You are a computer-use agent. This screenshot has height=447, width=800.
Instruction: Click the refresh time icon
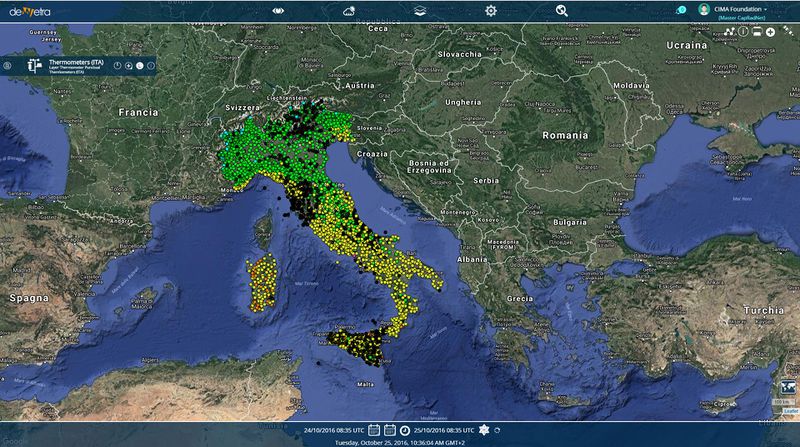(497, 430)
